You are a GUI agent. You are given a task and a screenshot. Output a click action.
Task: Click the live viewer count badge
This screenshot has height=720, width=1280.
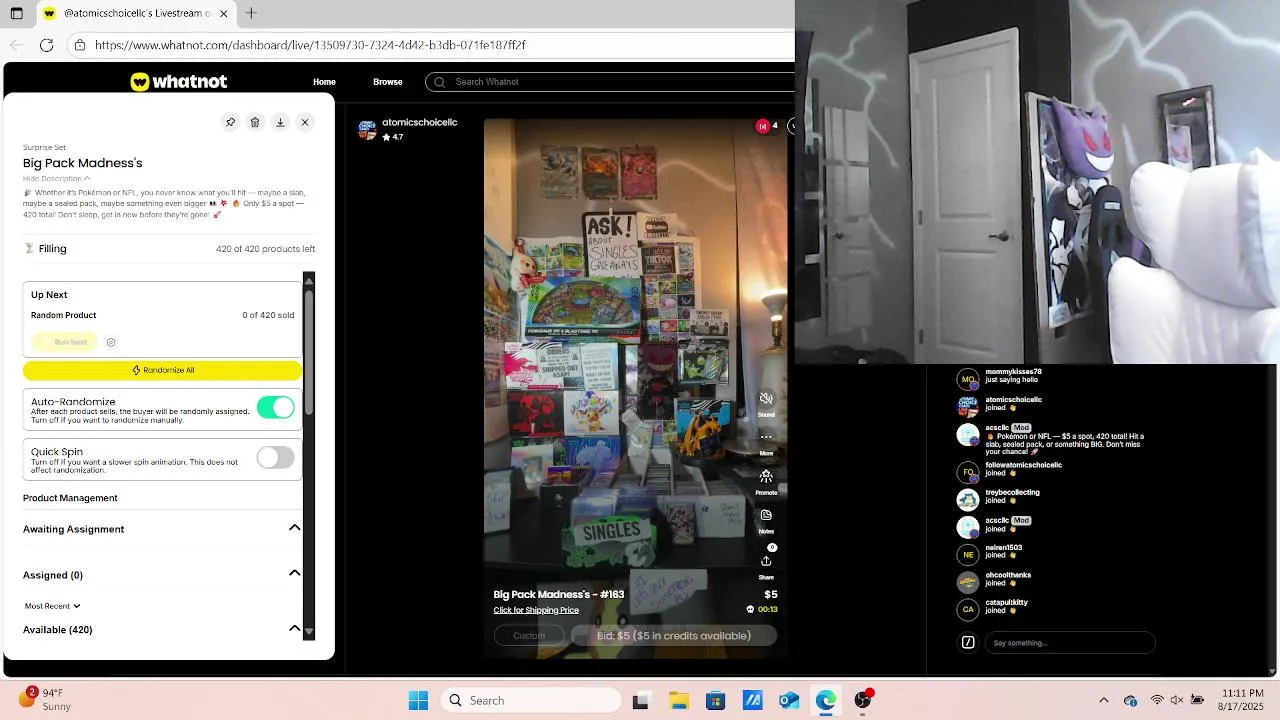point(767,126)
